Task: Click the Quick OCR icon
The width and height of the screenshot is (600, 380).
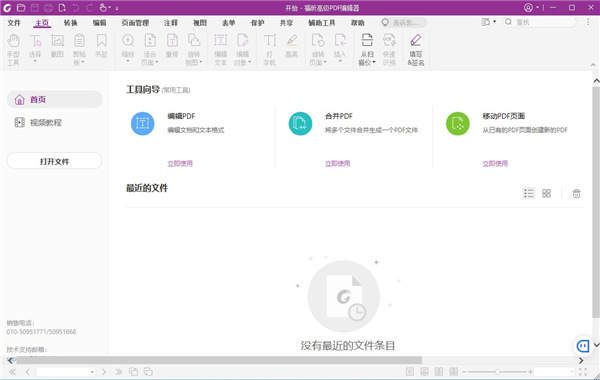Action: click(x=389, y=41)
